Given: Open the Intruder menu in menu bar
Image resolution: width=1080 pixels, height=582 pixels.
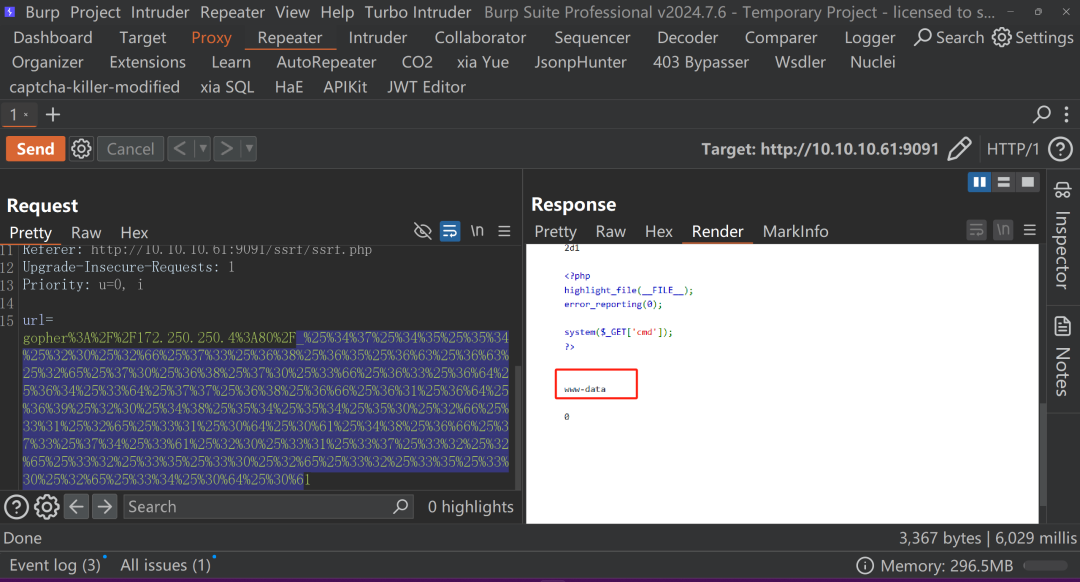Looking at the screenshot, I should (x=160, y=12).
